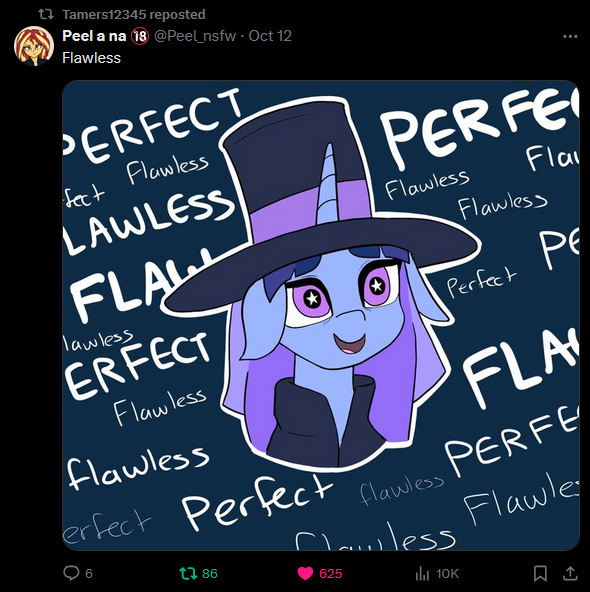Image resolution: width=590 pixels, height=592 pixels.
Task: Click the repost count 86
Action: pos(210,574)
